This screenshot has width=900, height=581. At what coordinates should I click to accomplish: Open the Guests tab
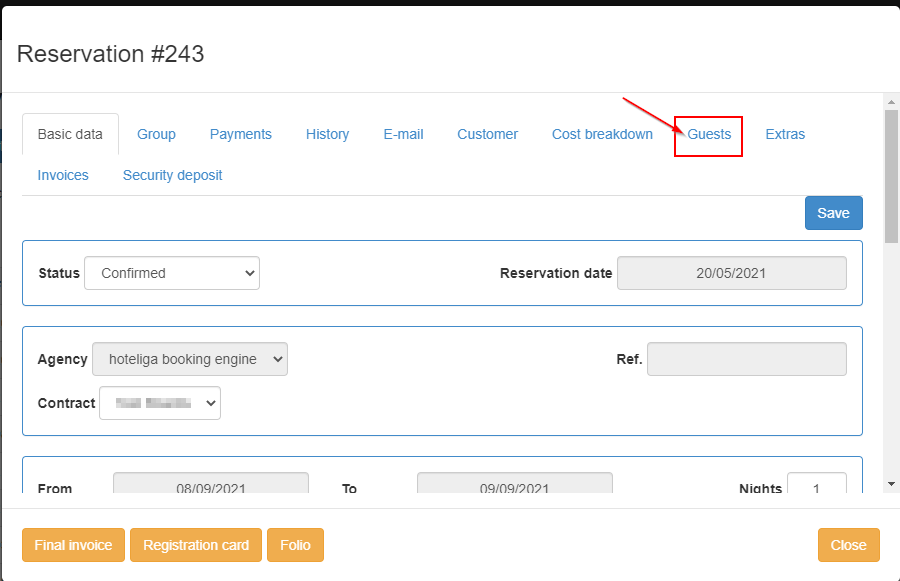709,134
